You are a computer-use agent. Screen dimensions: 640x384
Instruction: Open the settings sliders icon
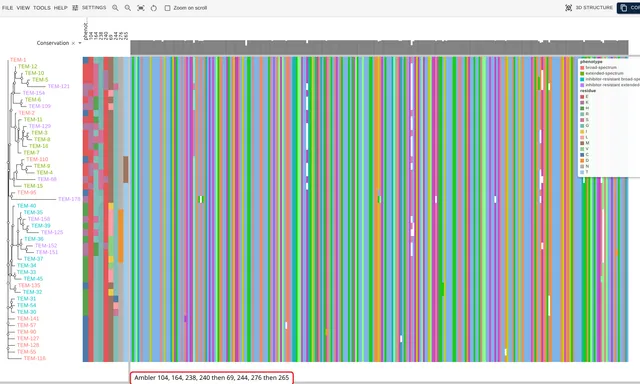(75, 8)
